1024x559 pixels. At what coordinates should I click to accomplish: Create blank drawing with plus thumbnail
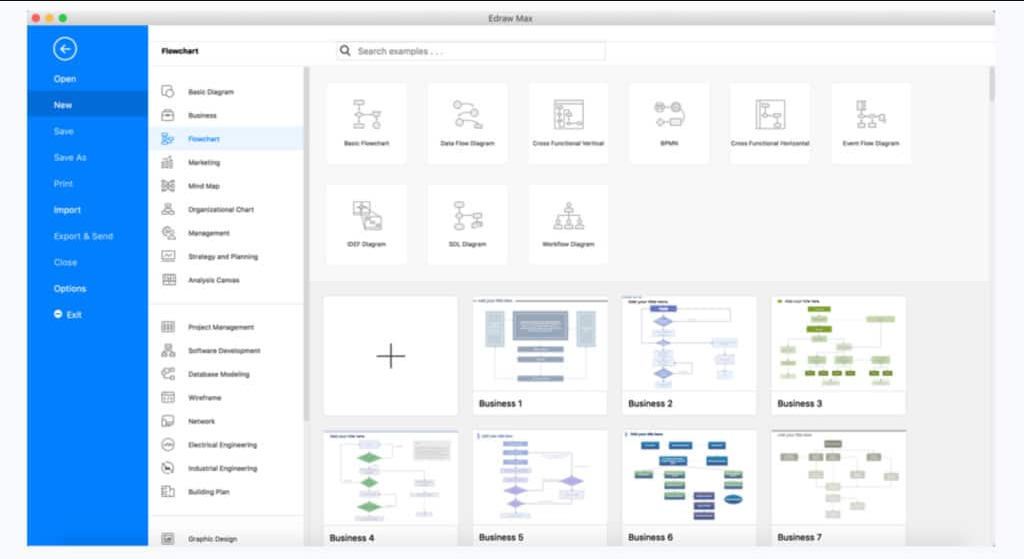coord(391,355)
